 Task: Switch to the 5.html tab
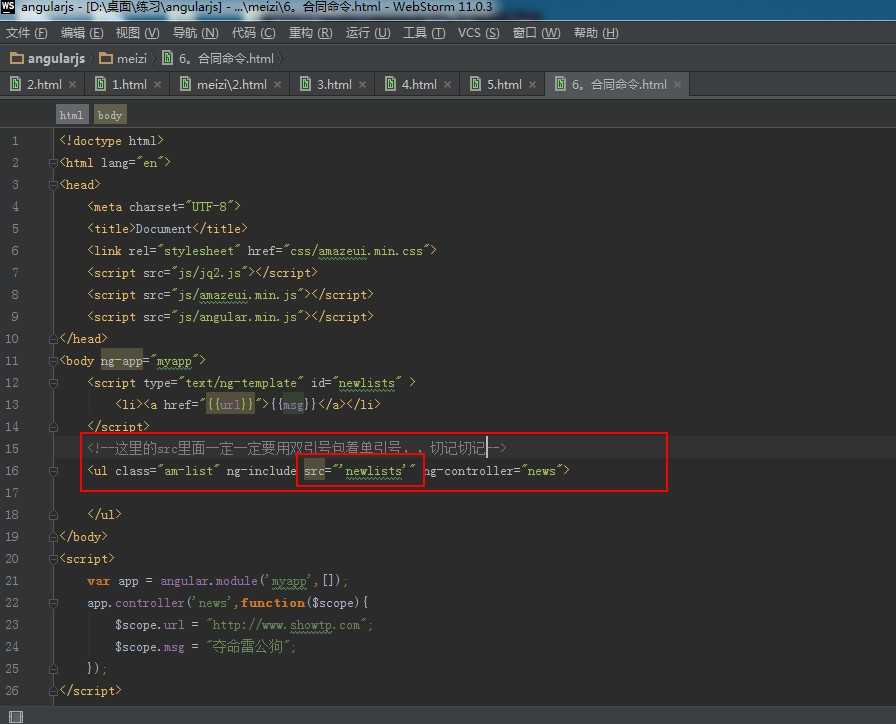(504, 85)
